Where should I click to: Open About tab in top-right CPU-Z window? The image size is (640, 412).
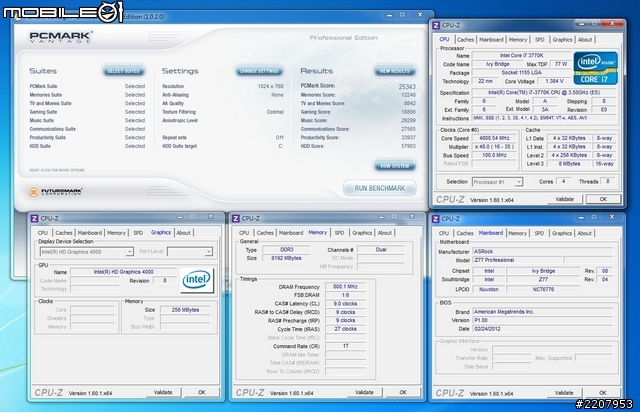585,40
